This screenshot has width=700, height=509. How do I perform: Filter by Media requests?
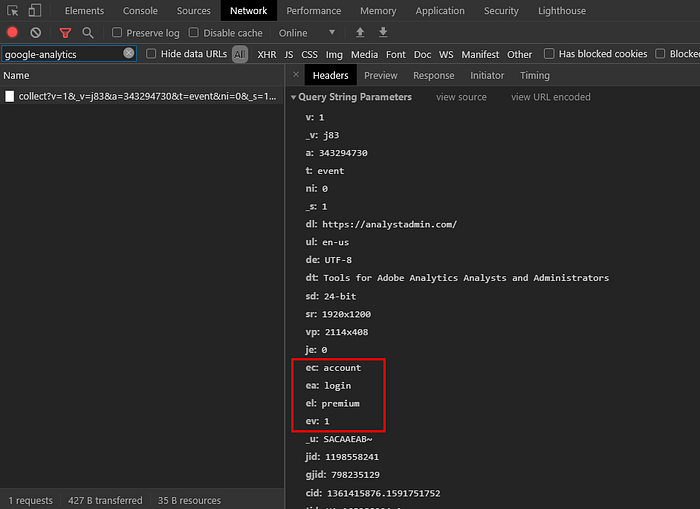tap(364, 54)
